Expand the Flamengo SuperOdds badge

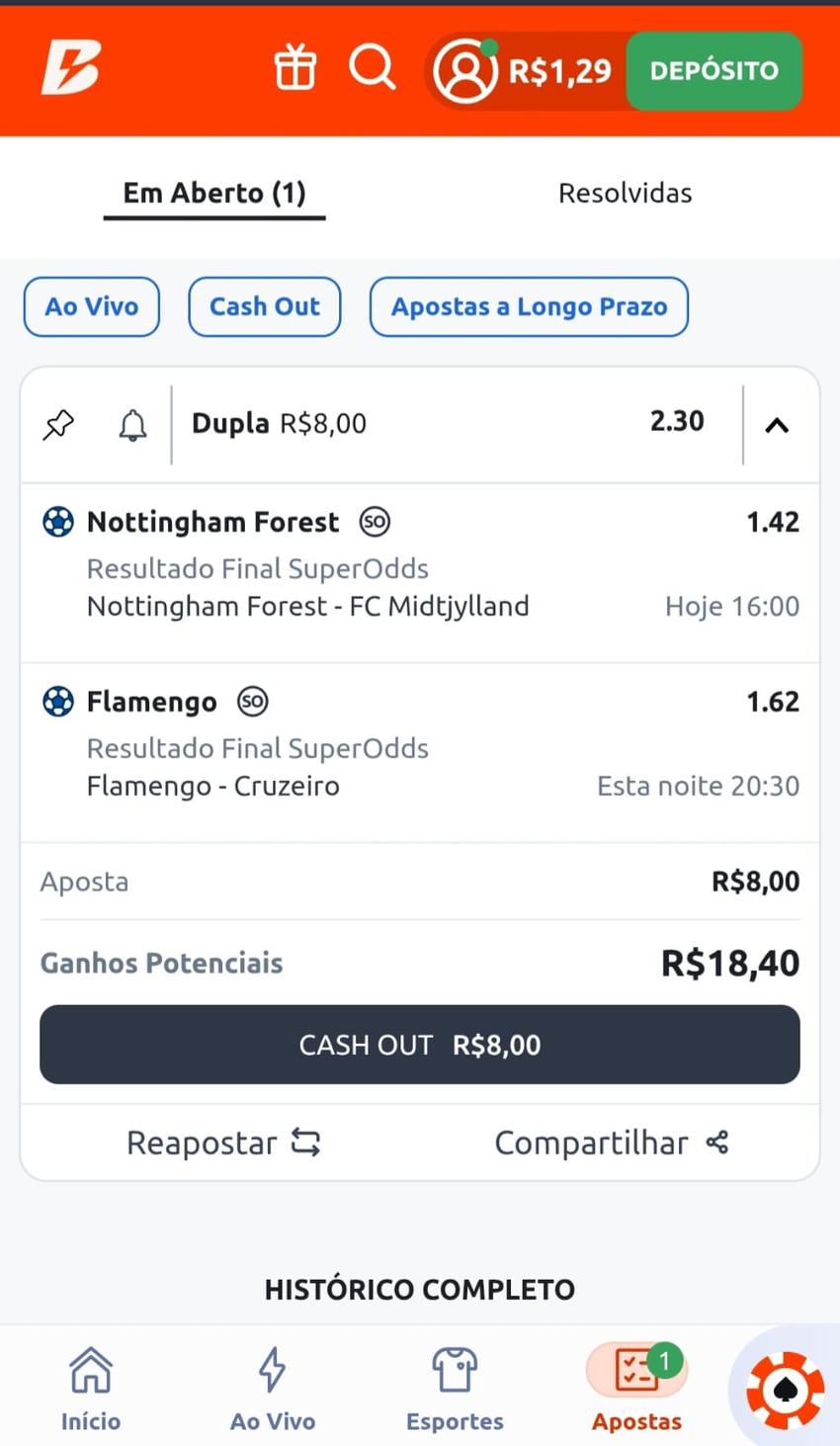[253, 702]
